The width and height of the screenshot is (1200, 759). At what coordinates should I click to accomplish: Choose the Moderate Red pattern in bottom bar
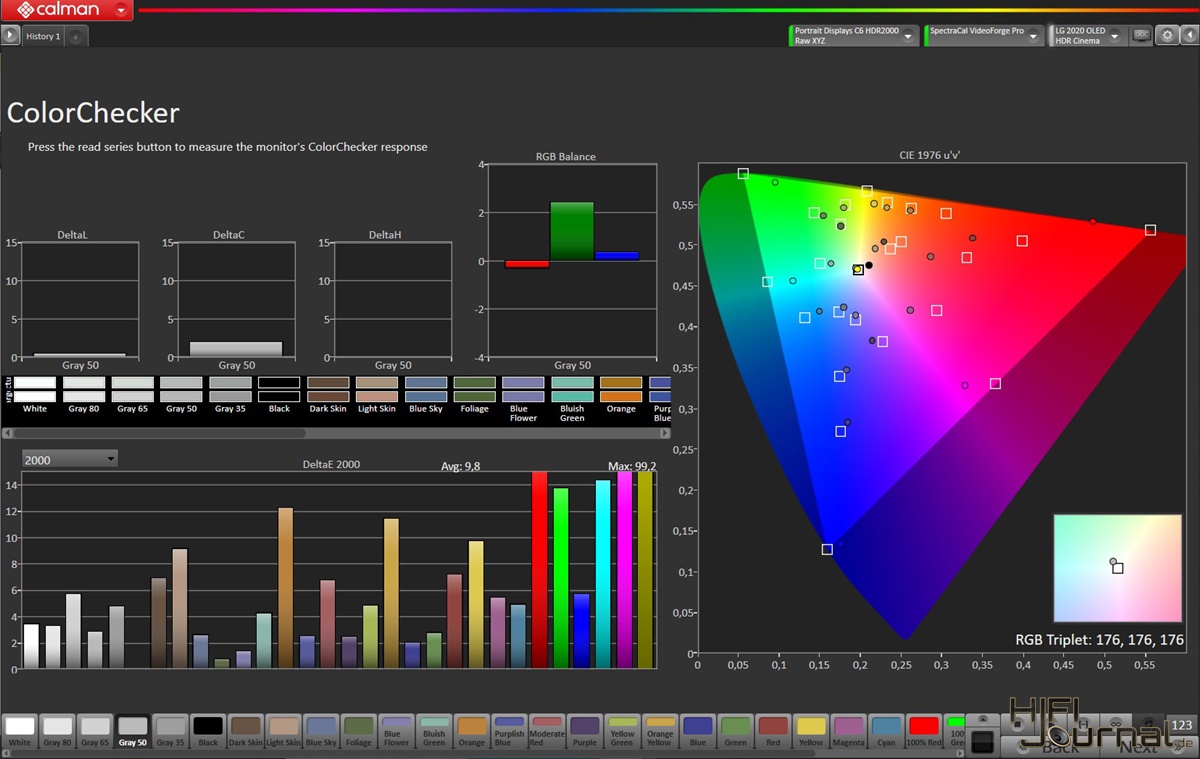[x=546, y=731]
